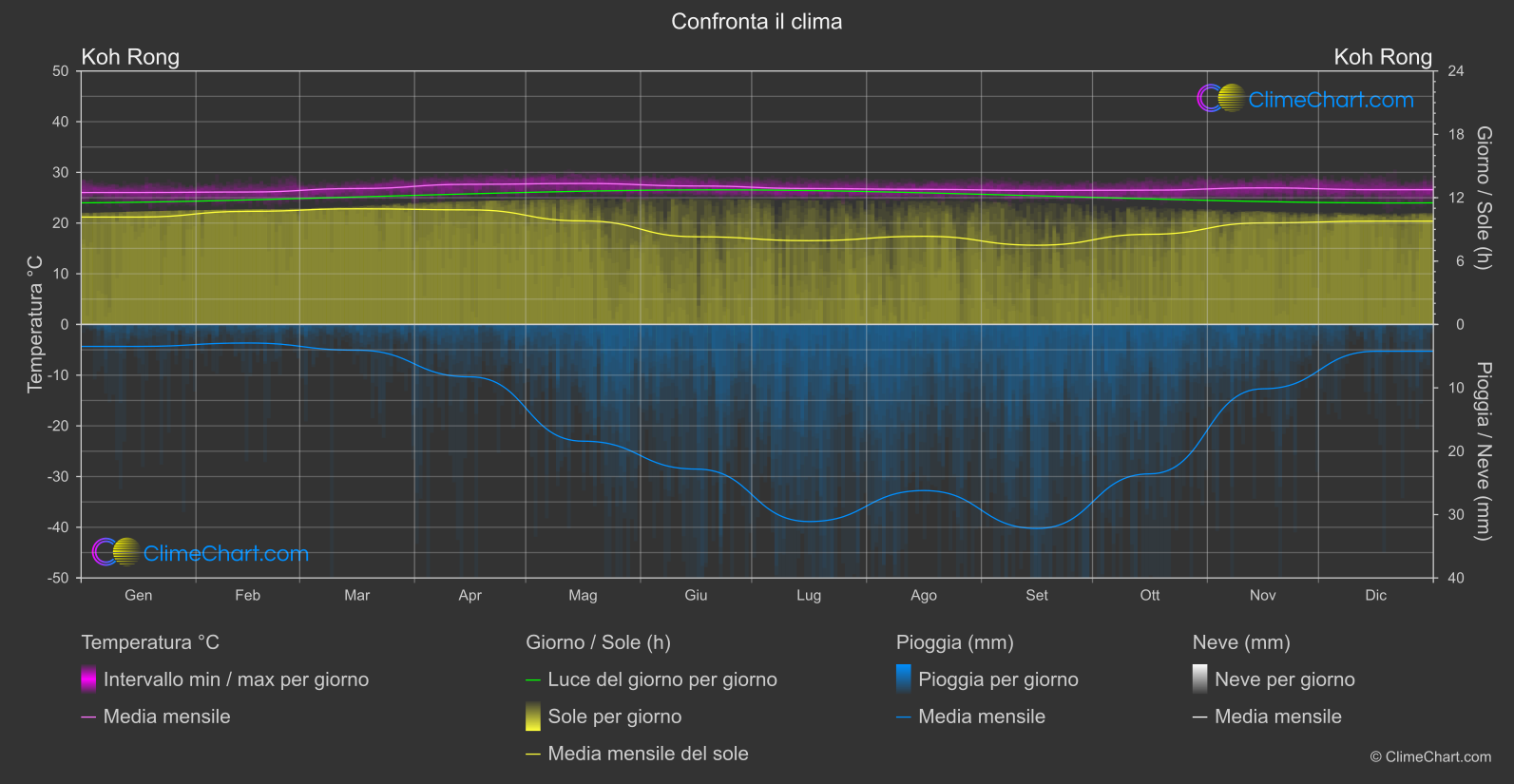Click the yellow Sole per giorno swatch
This screenshot has height=784, width=1514.
pos(533,717)
